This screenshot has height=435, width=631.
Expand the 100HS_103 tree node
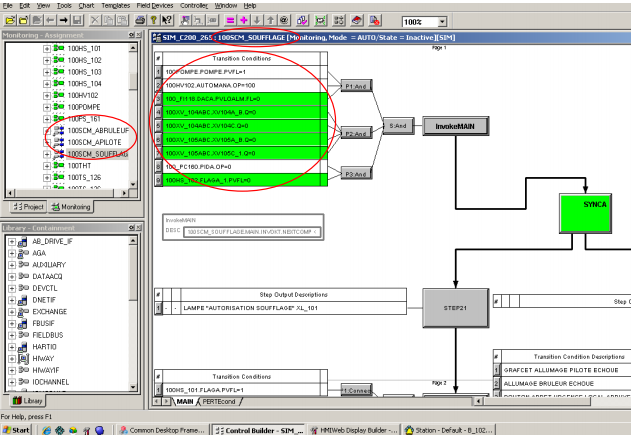coord(47,72)
